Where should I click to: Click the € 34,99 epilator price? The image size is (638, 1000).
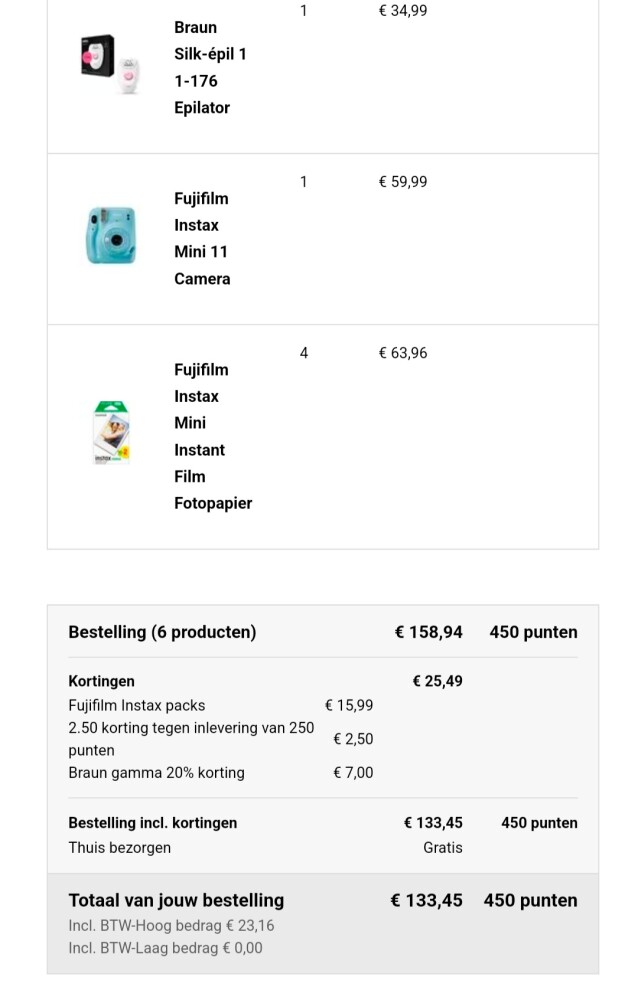pyautogui.click(x=403, y=11)
